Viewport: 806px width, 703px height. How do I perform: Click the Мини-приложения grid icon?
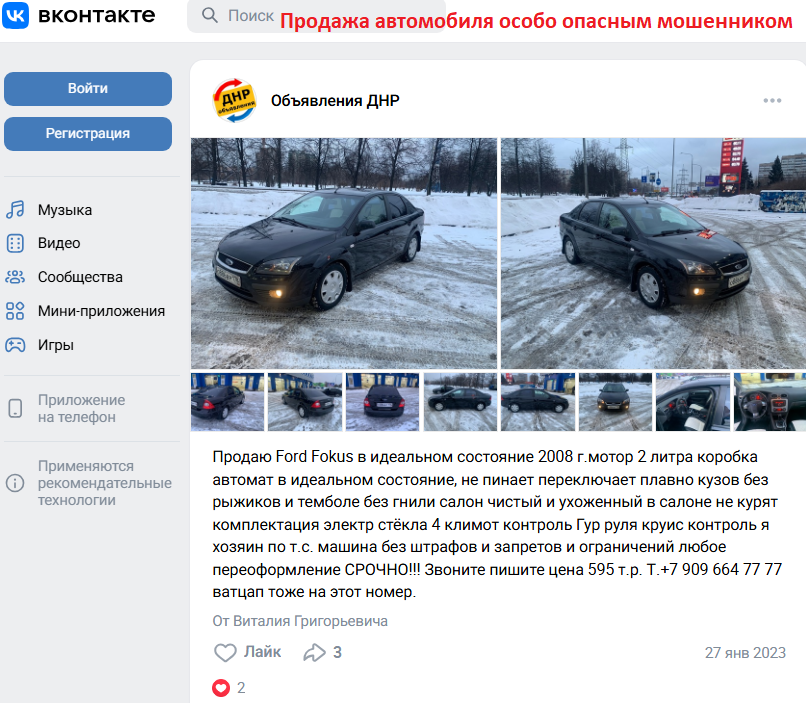pyautogui.click(x=15, y=311)
